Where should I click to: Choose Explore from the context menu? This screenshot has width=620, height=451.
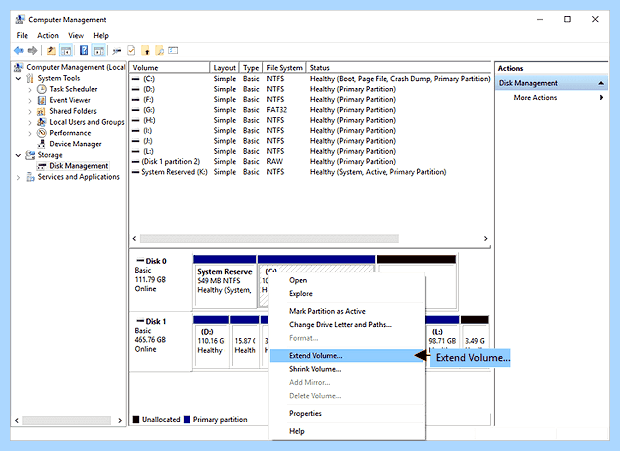click(x=346, y=294)
